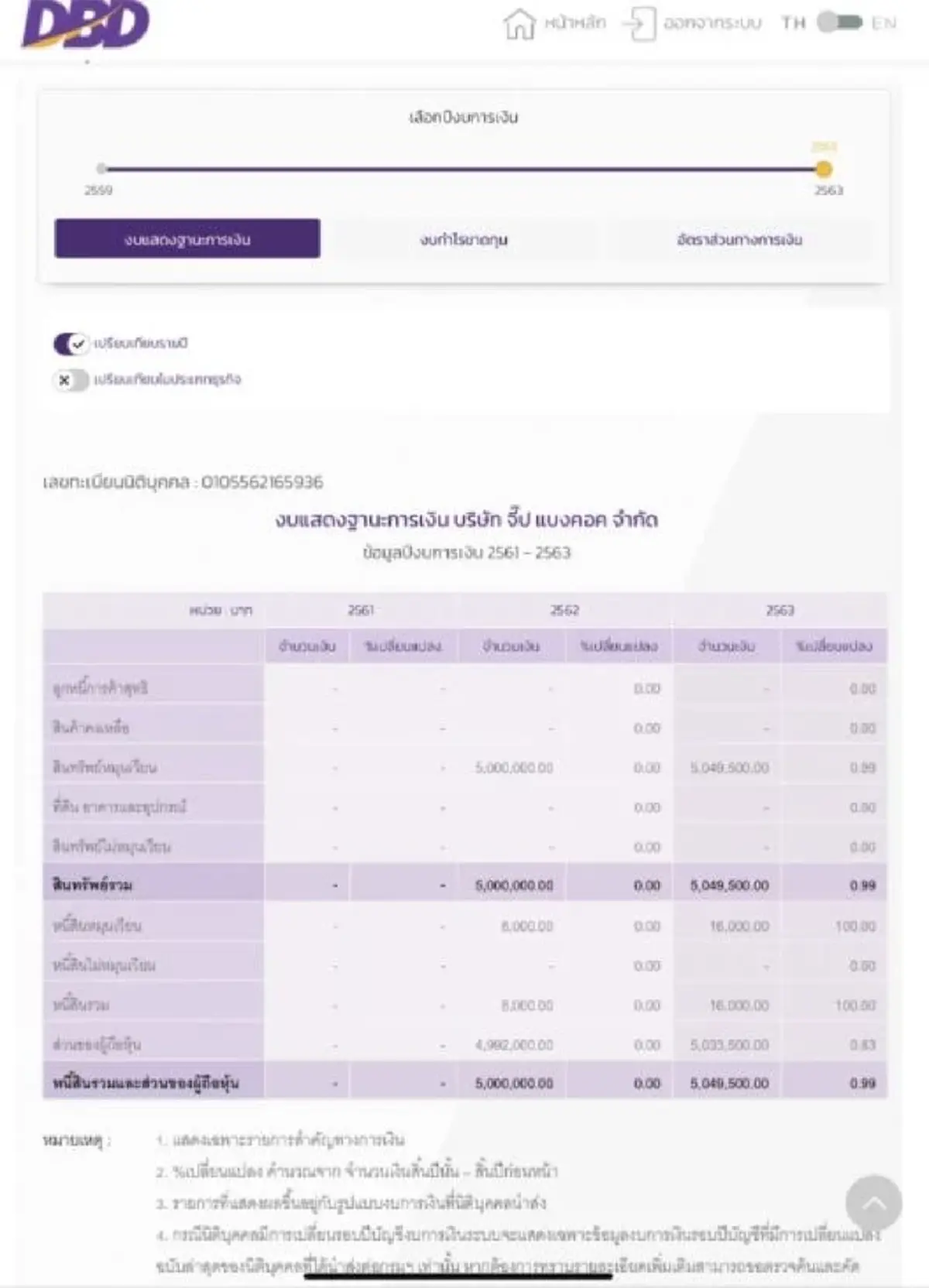Image resolution: width=929 pixels, height=1288 pixels.
Task: Click the home icon in header
Action: tap(519, 23)
